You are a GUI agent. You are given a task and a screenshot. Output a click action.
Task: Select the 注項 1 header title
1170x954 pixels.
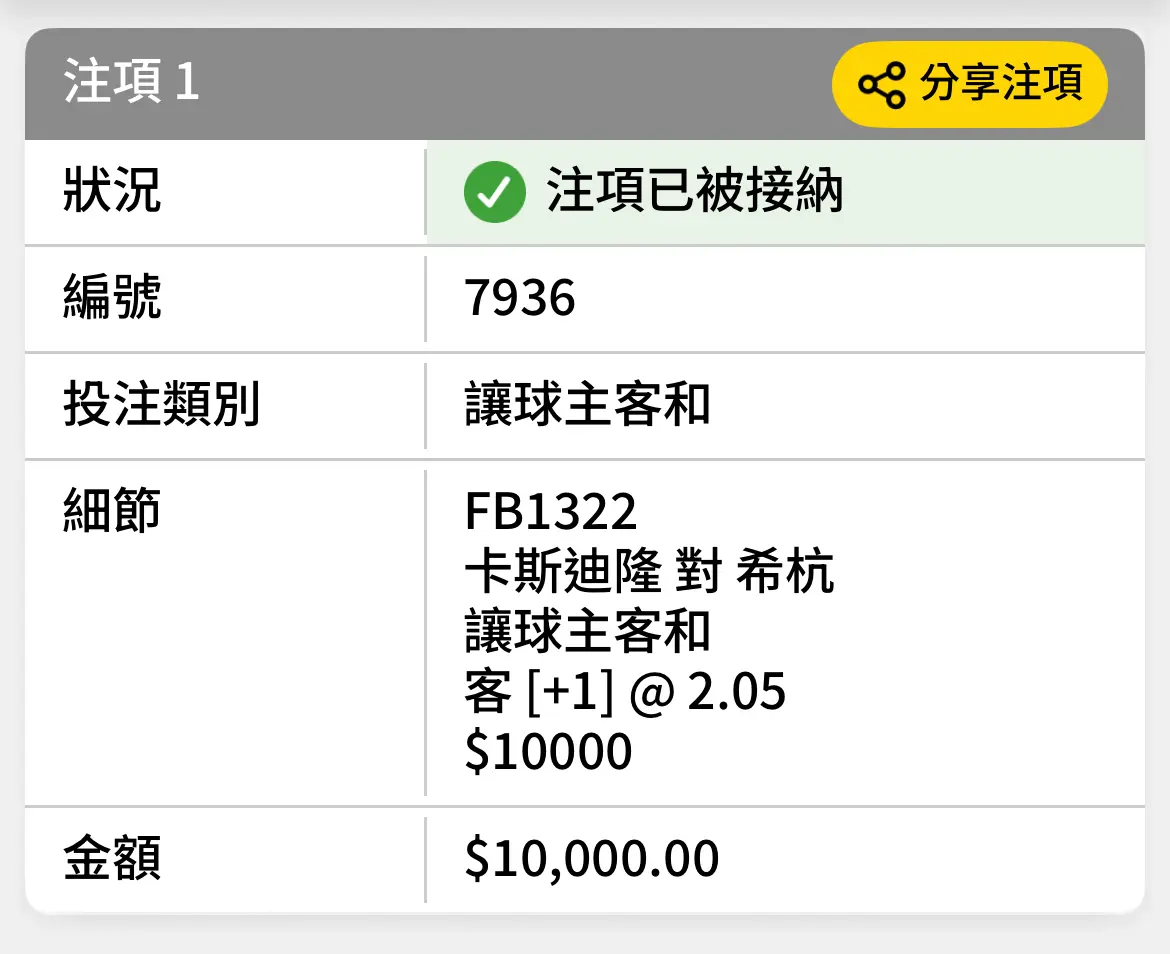131,81
